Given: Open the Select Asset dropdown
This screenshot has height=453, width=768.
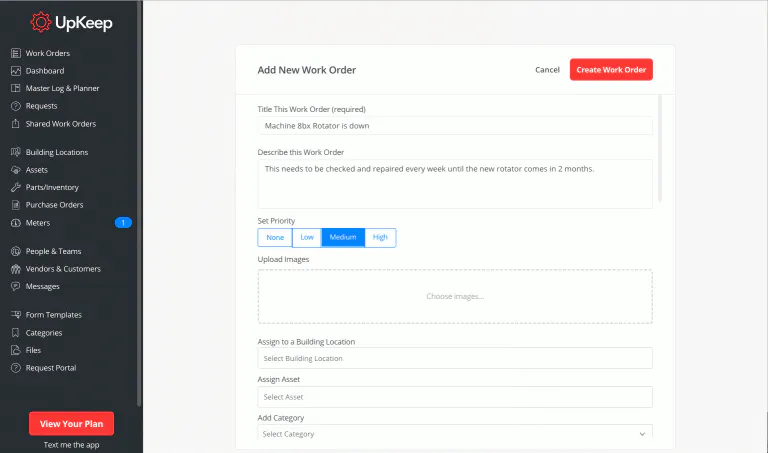Looking at the screenshot, I should pos(455,397).
